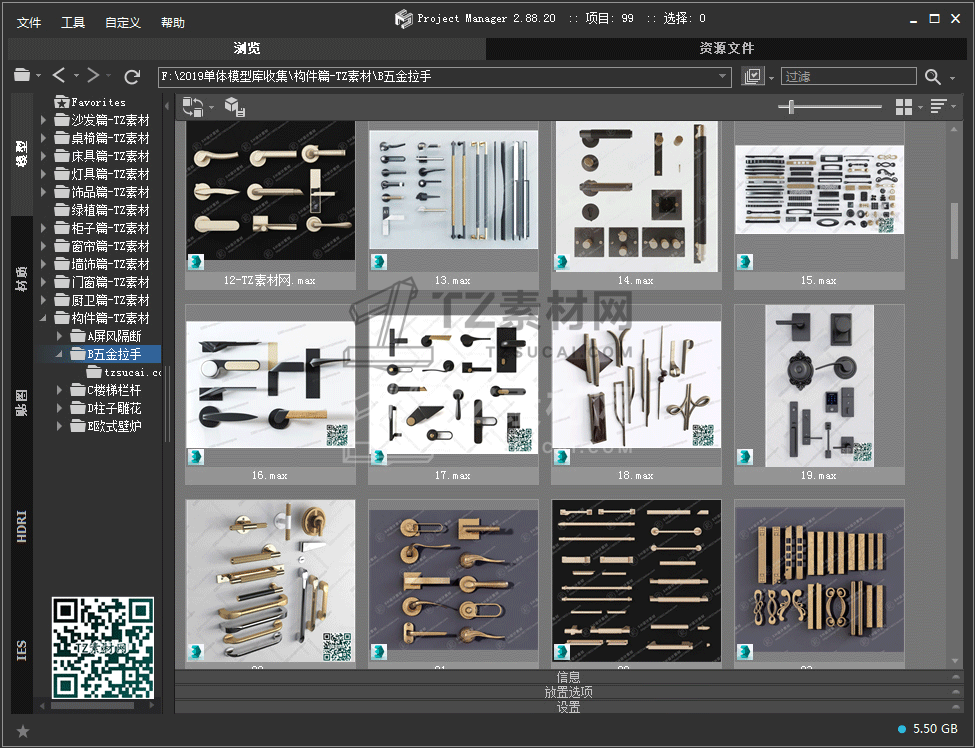Expand the 信息 panel bar

[568, 677]
